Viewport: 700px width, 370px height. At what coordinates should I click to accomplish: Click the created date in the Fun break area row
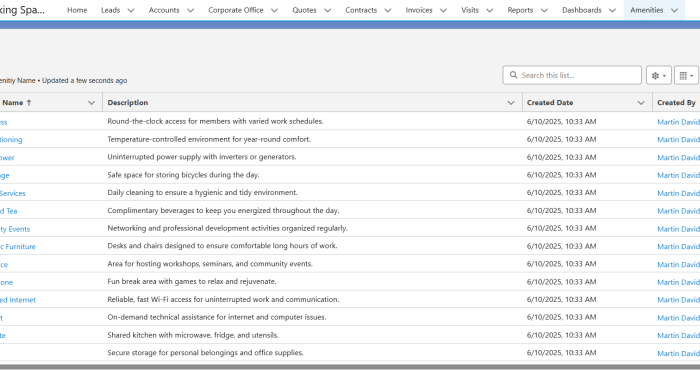pos(562,282)
